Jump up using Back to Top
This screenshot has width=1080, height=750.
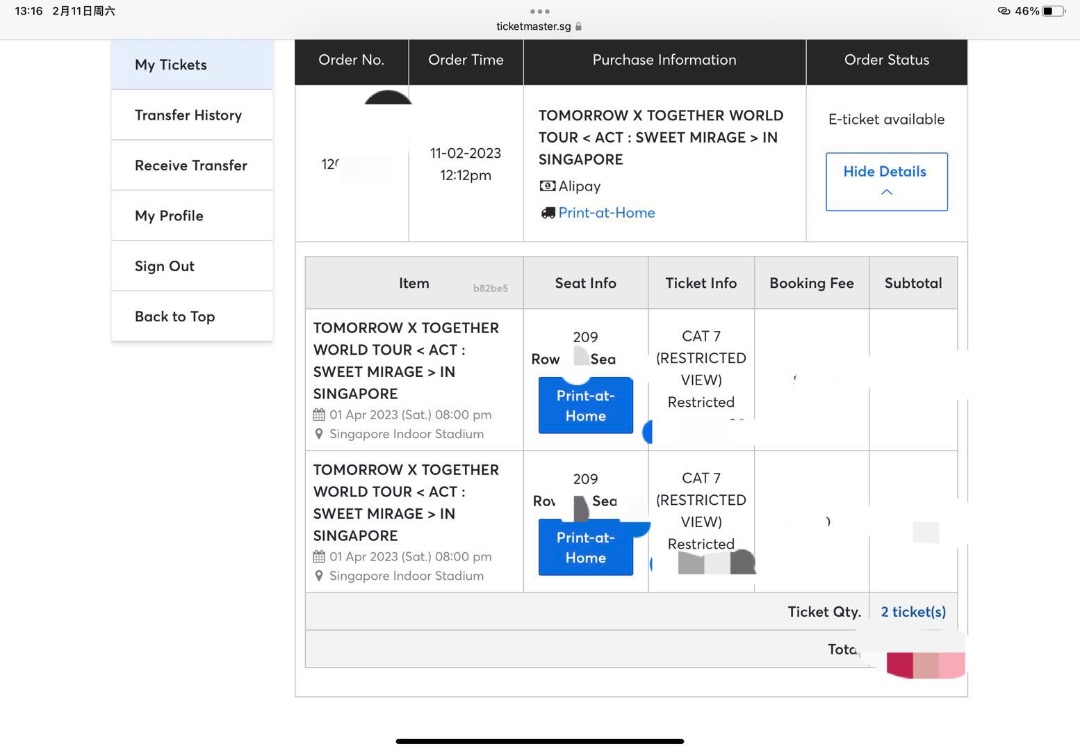[x=192, y=316]
